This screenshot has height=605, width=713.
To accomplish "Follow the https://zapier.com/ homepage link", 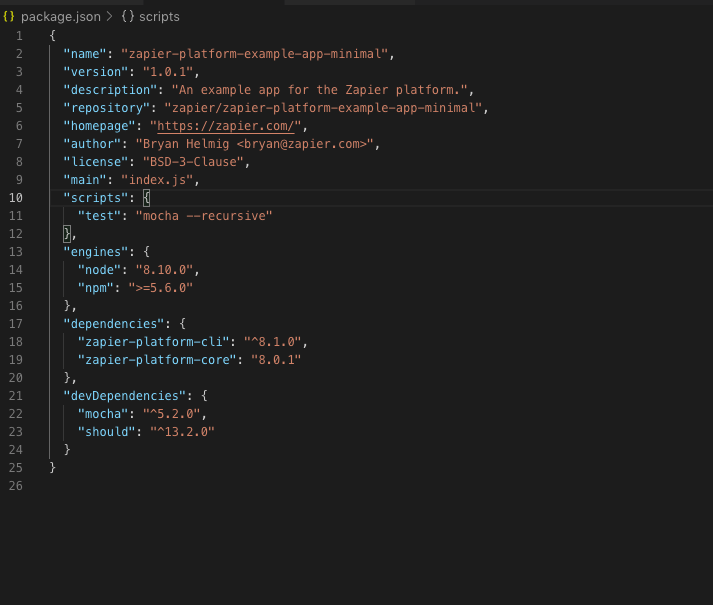I will 228,126.
